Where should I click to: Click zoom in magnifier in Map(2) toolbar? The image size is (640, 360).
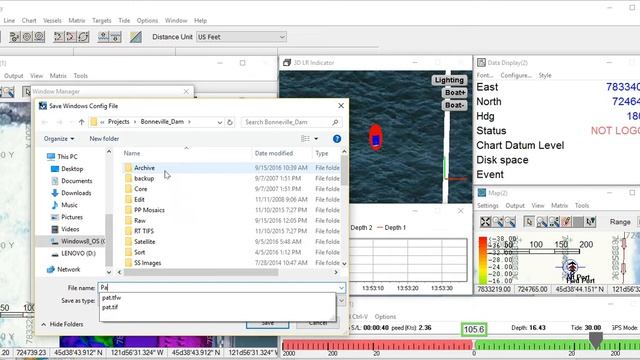tap(498, 222)
